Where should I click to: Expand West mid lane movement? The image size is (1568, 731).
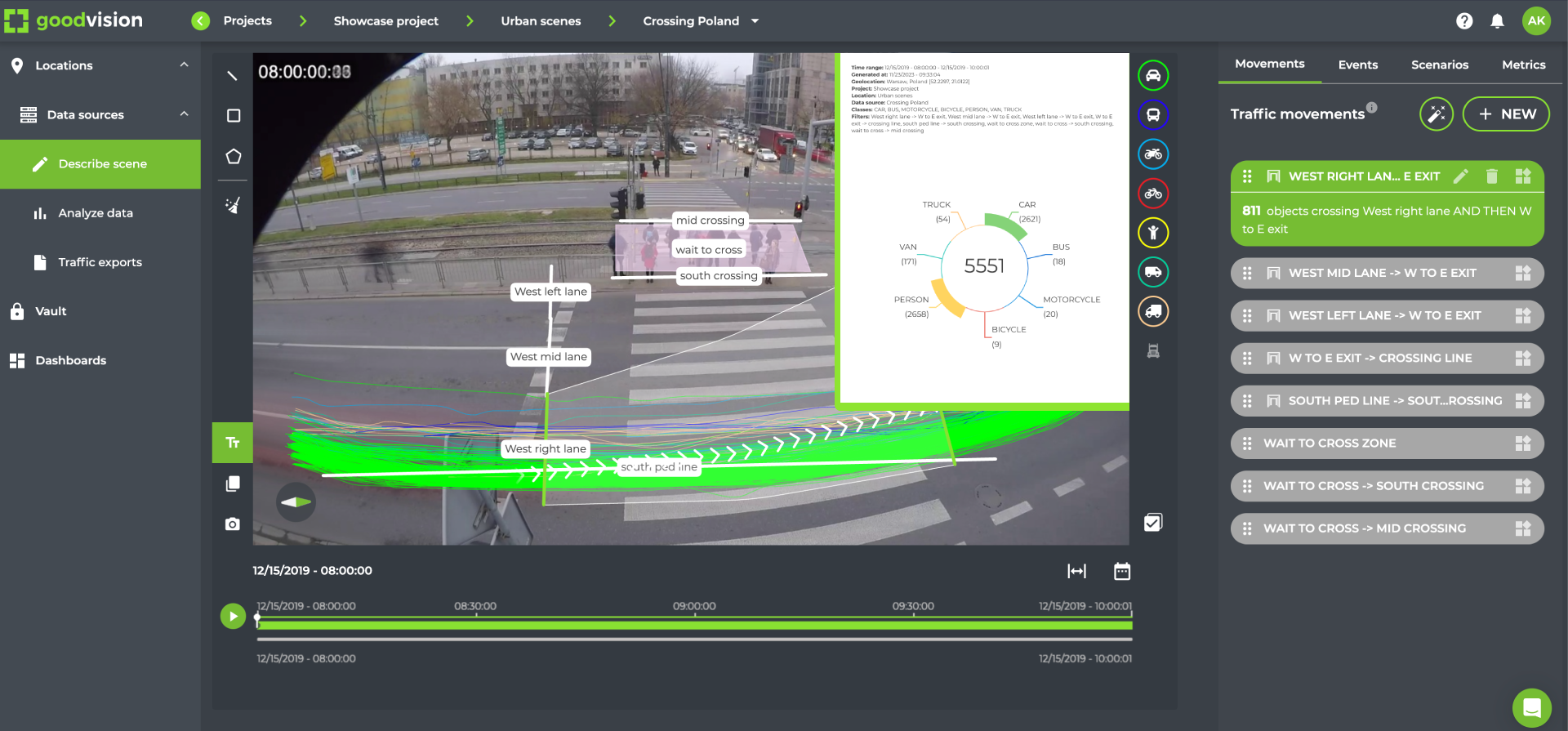[1387, 273]
